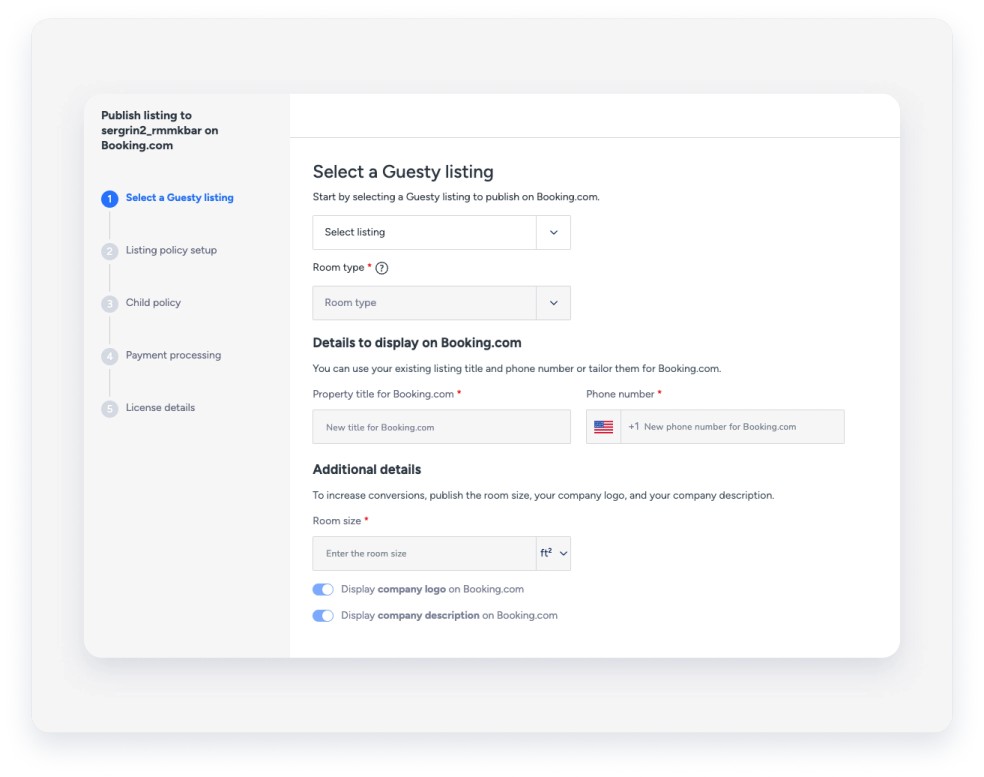The height and width of the screenshot is (777, 984).
Task: Open the Room type dropdown
Action: pyautogui.click(x=441, y=303)
